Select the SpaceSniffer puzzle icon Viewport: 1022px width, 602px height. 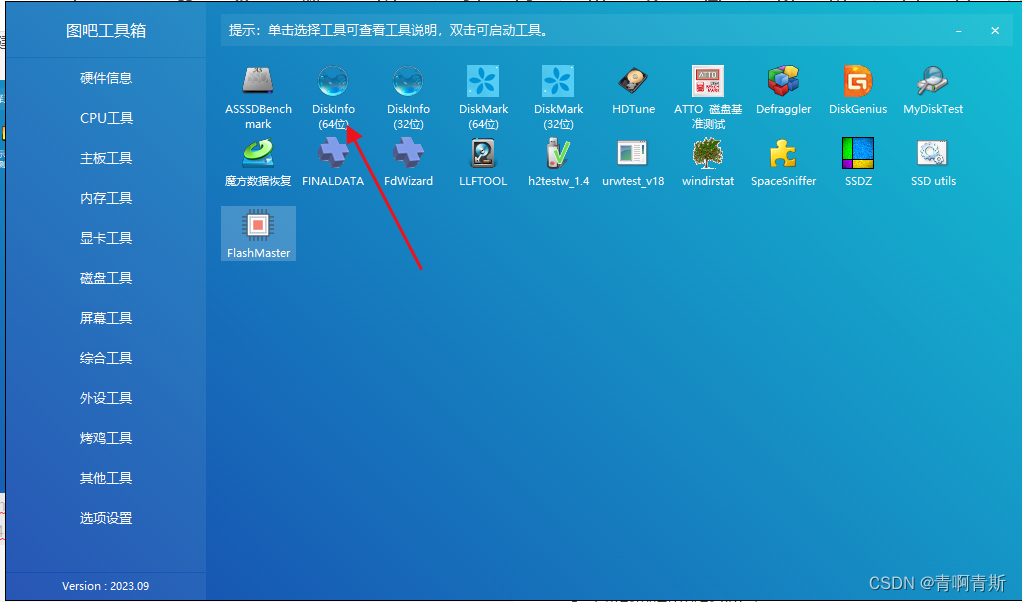pos(783,153)
